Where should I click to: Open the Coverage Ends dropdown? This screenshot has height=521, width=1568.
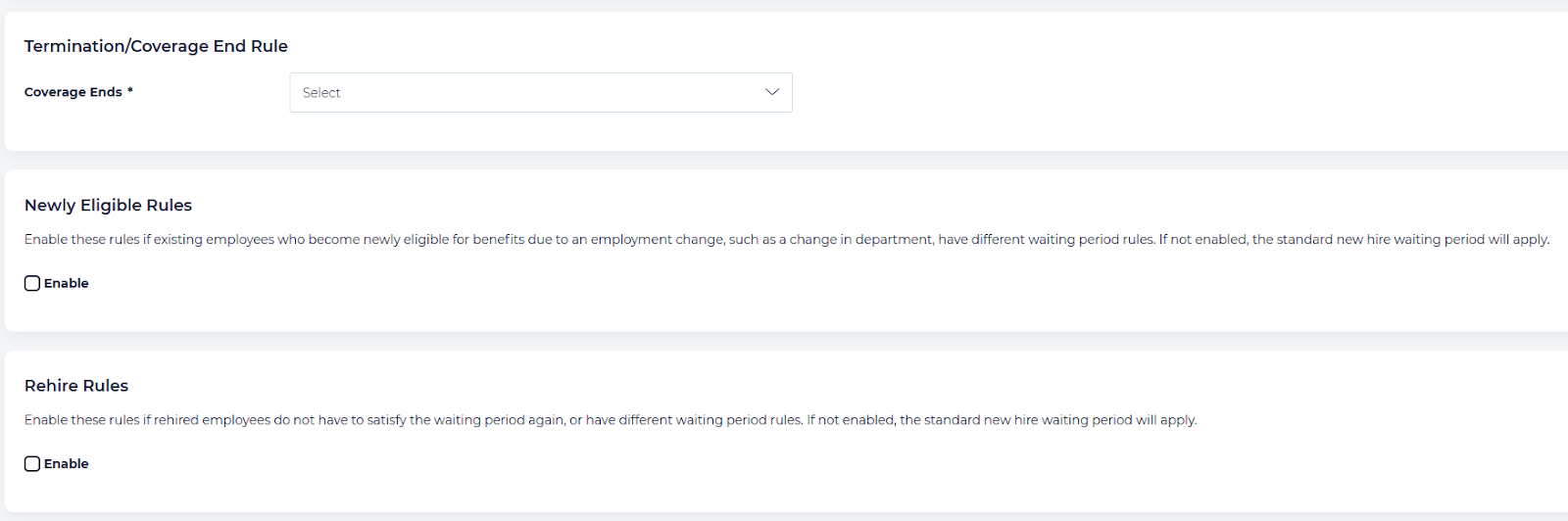click(x=540, y=92)
